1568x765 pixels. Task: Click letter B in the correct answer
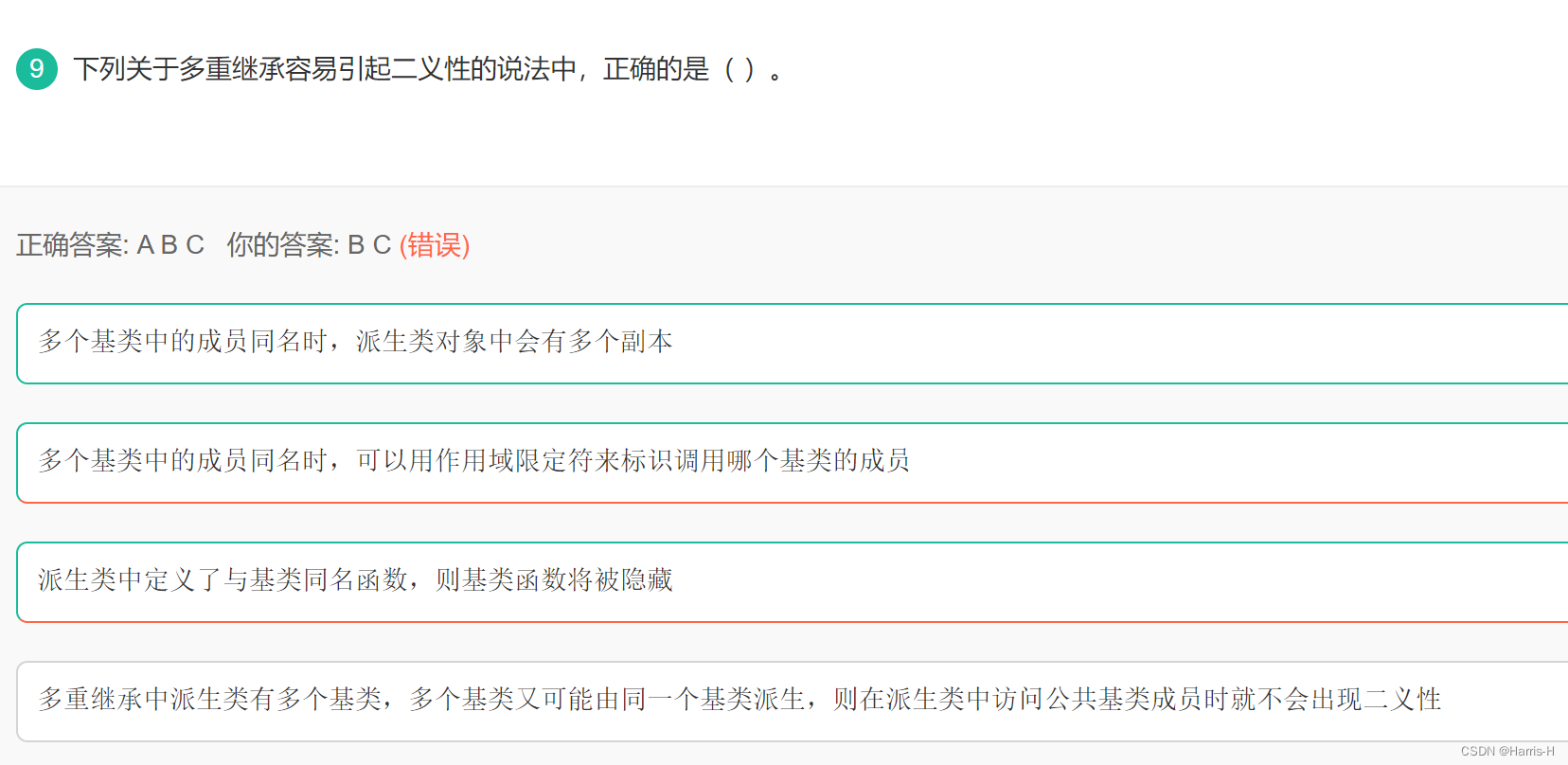169,245
